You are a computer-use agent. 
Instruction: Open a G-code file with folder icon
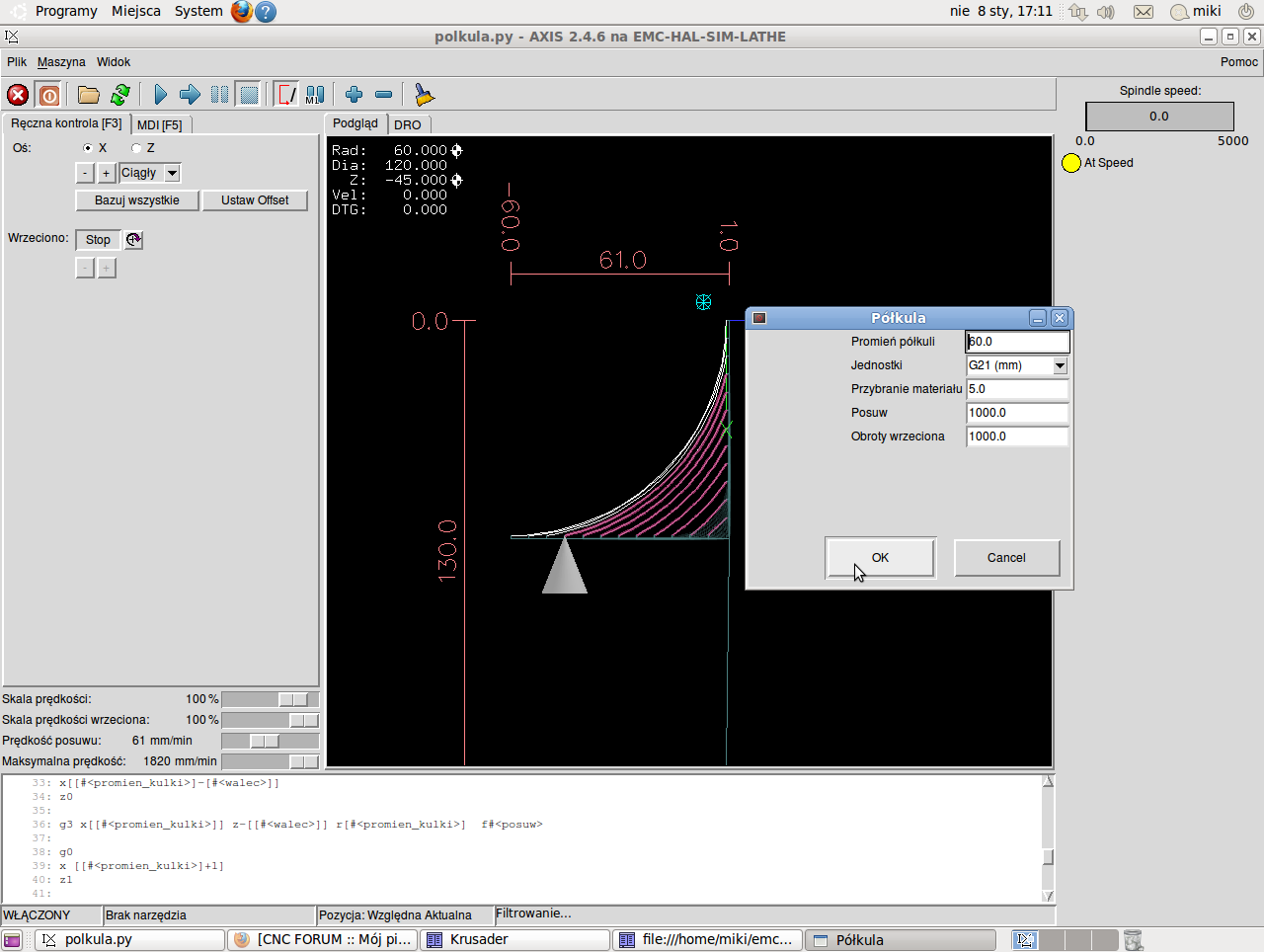click(89, 95)
